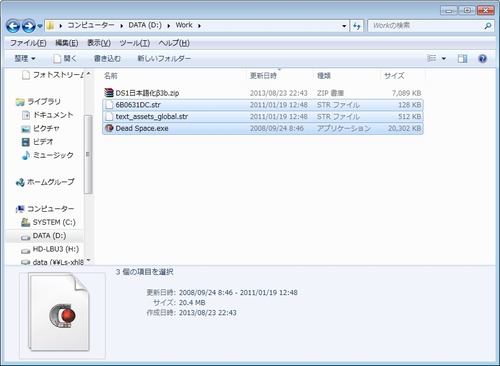The width and height of the screenshot is (500, 366).
Task: Click the search magnifier icon
Action: 488,26
